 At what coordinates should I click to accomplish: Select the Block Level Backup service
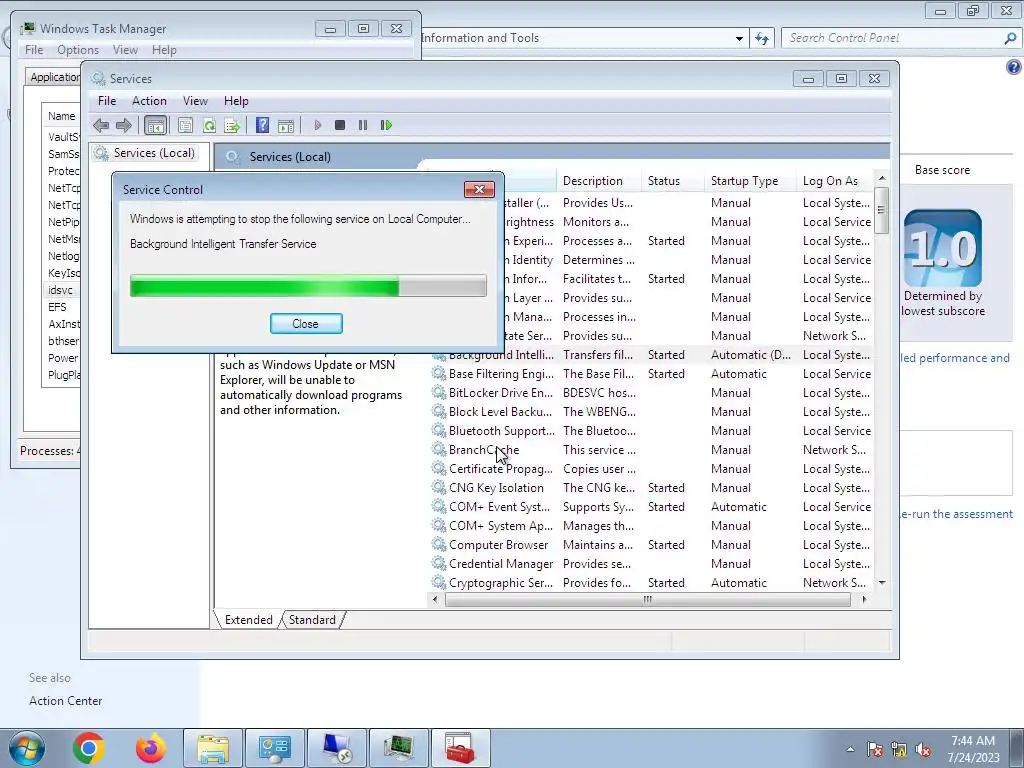click(x=652, y=411)
